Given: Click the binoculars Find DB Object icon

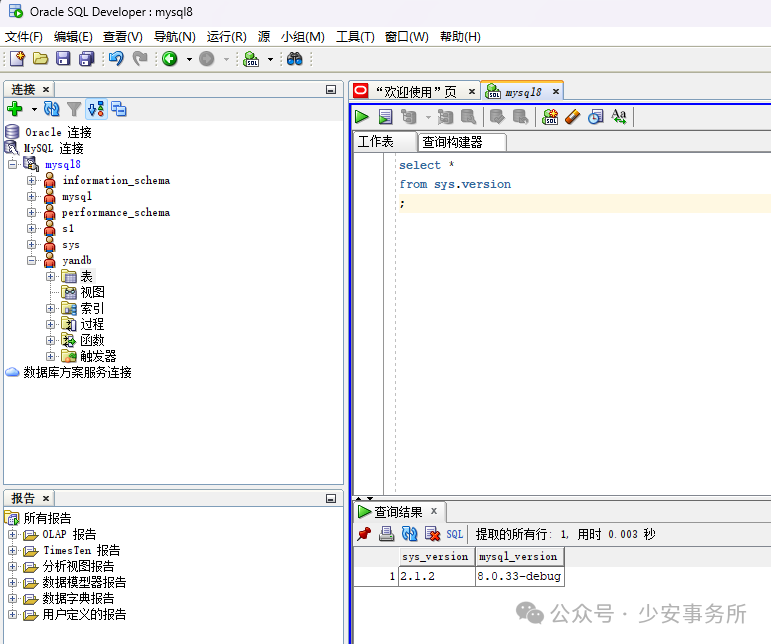Looking at the screenshot, I should point(295,59).
